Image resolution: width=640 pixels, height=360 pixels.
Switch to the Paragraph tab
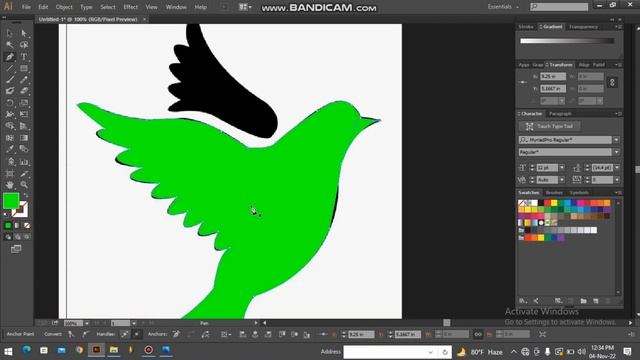pyautogui.click(x=560, y=114)
